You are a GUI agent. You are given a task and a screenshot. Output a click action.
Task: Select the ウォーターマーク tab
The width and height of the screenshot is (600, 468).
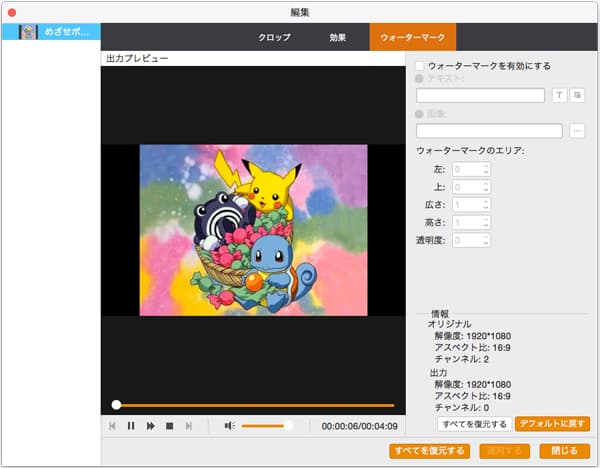412,37
